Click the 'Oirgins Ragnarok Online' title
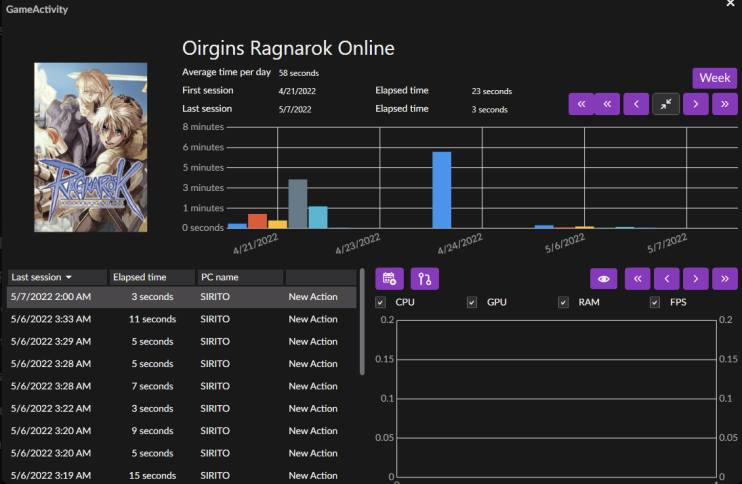This screenshot has height=484, width=742. pyautogui.click(x=288, y=48)
